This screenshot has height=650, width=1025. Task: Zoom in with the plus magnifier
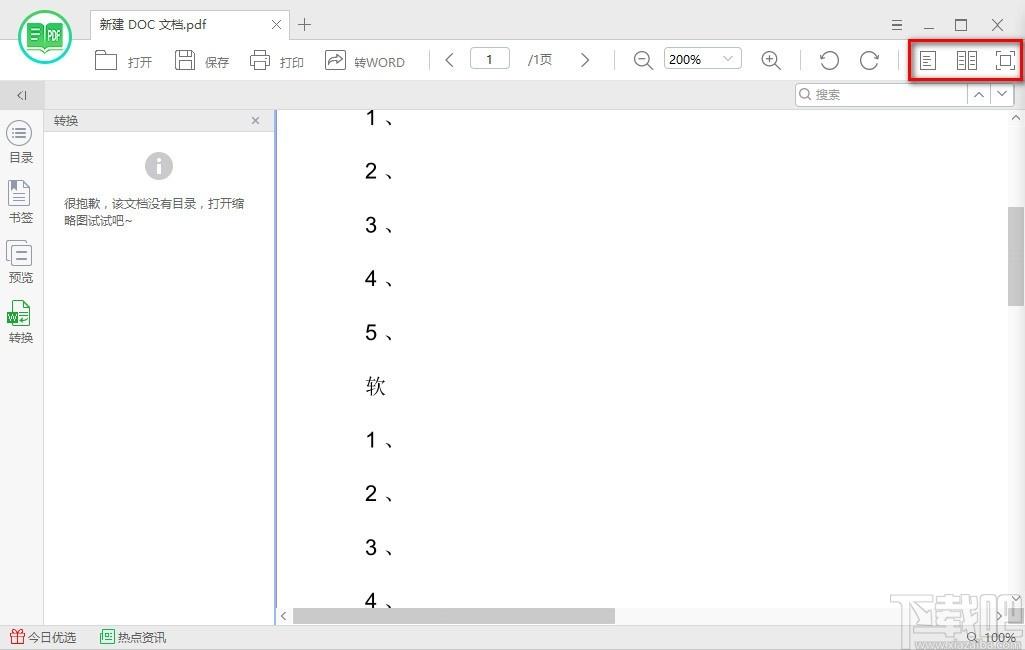tap(771, 60)
